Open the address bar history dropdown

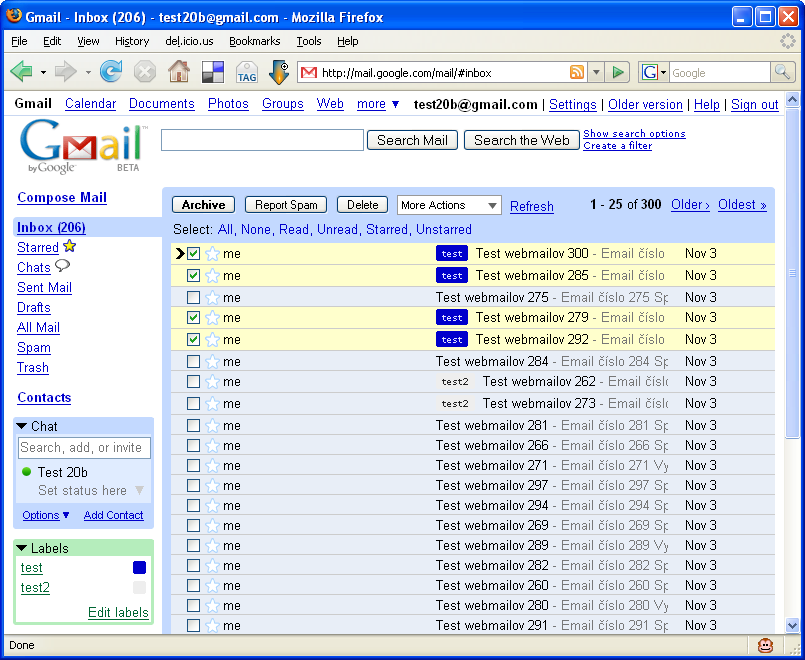click(596, 72)
